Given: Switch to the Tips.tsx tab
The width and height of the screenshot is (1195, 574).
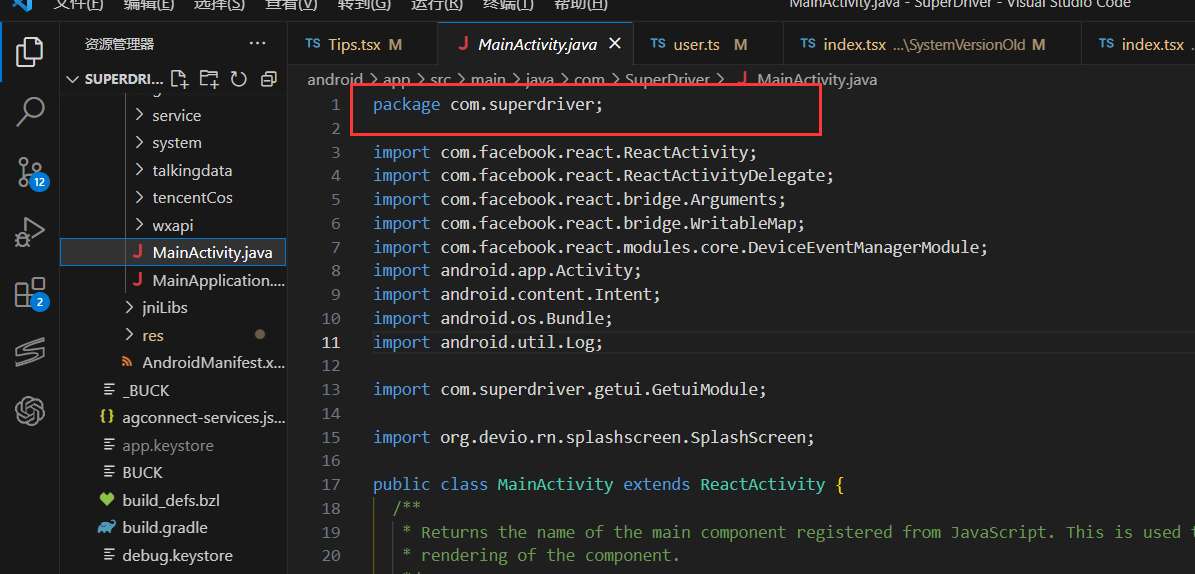Looking at the screenshot, I should click(x=363, y=44).
